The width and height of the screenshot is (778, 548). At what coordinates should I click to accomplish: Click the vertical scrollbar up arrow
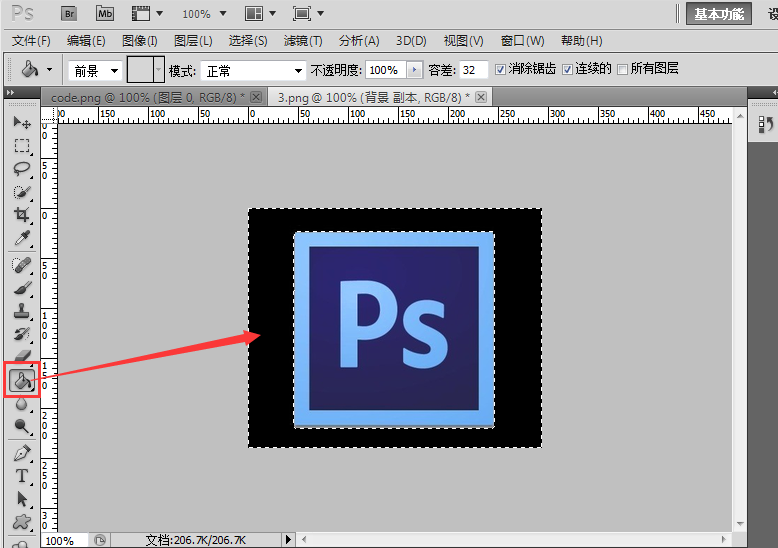tap(740, 117)
